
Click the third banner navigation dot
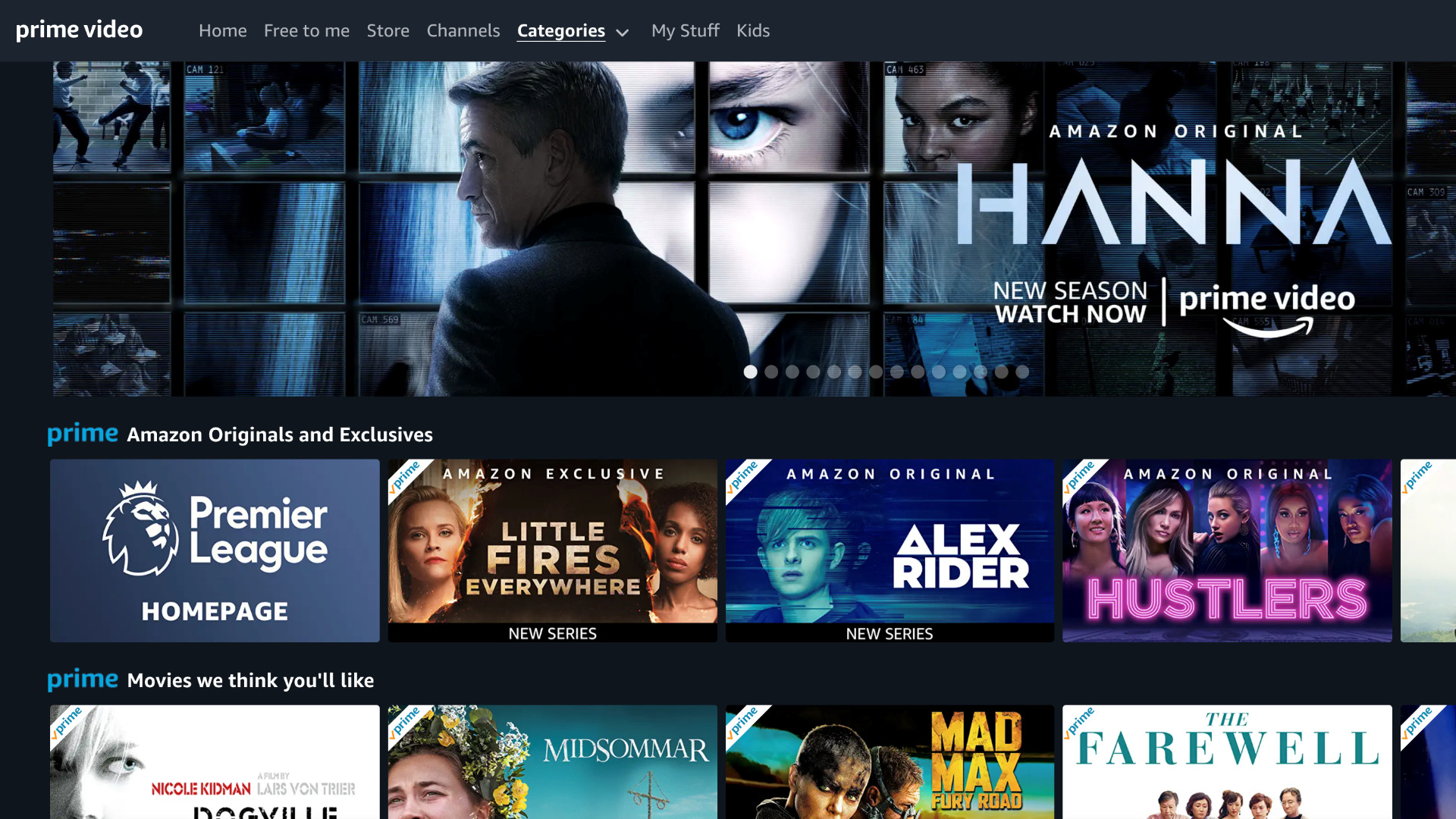(793, 371)
